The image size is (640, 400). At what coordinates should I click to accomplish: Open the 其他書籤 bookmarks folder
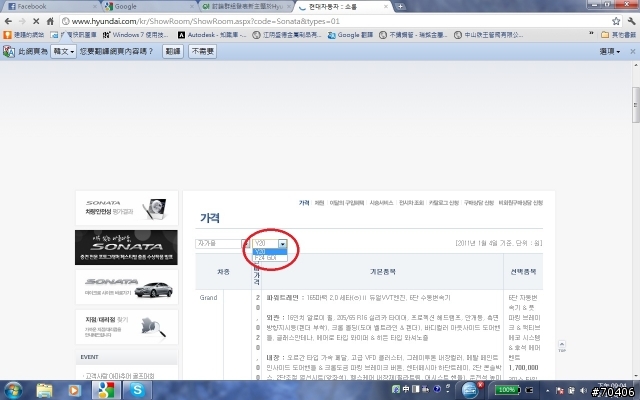click(619, 35)
